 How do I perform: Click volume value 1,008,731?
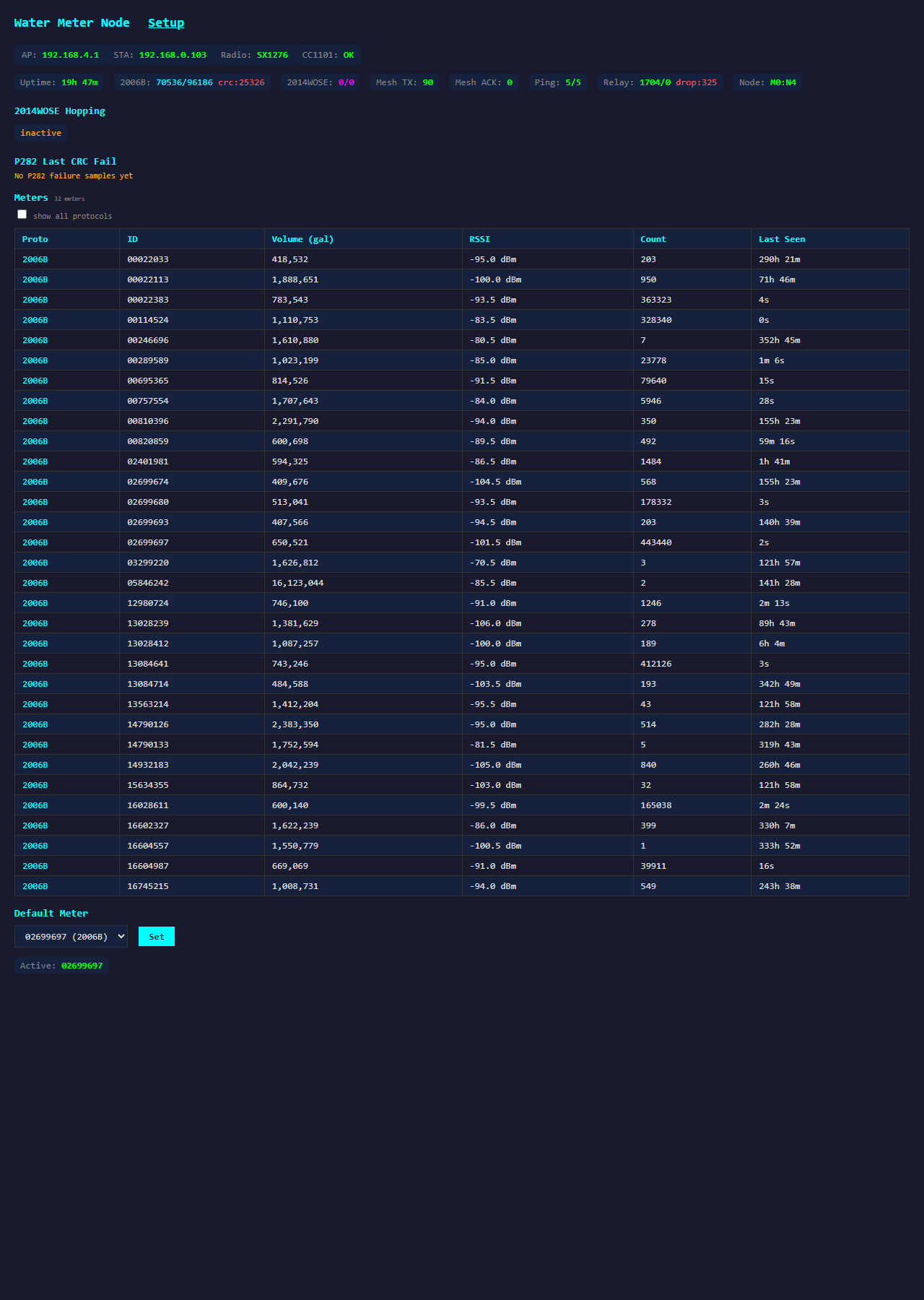[x=295, y=886]
